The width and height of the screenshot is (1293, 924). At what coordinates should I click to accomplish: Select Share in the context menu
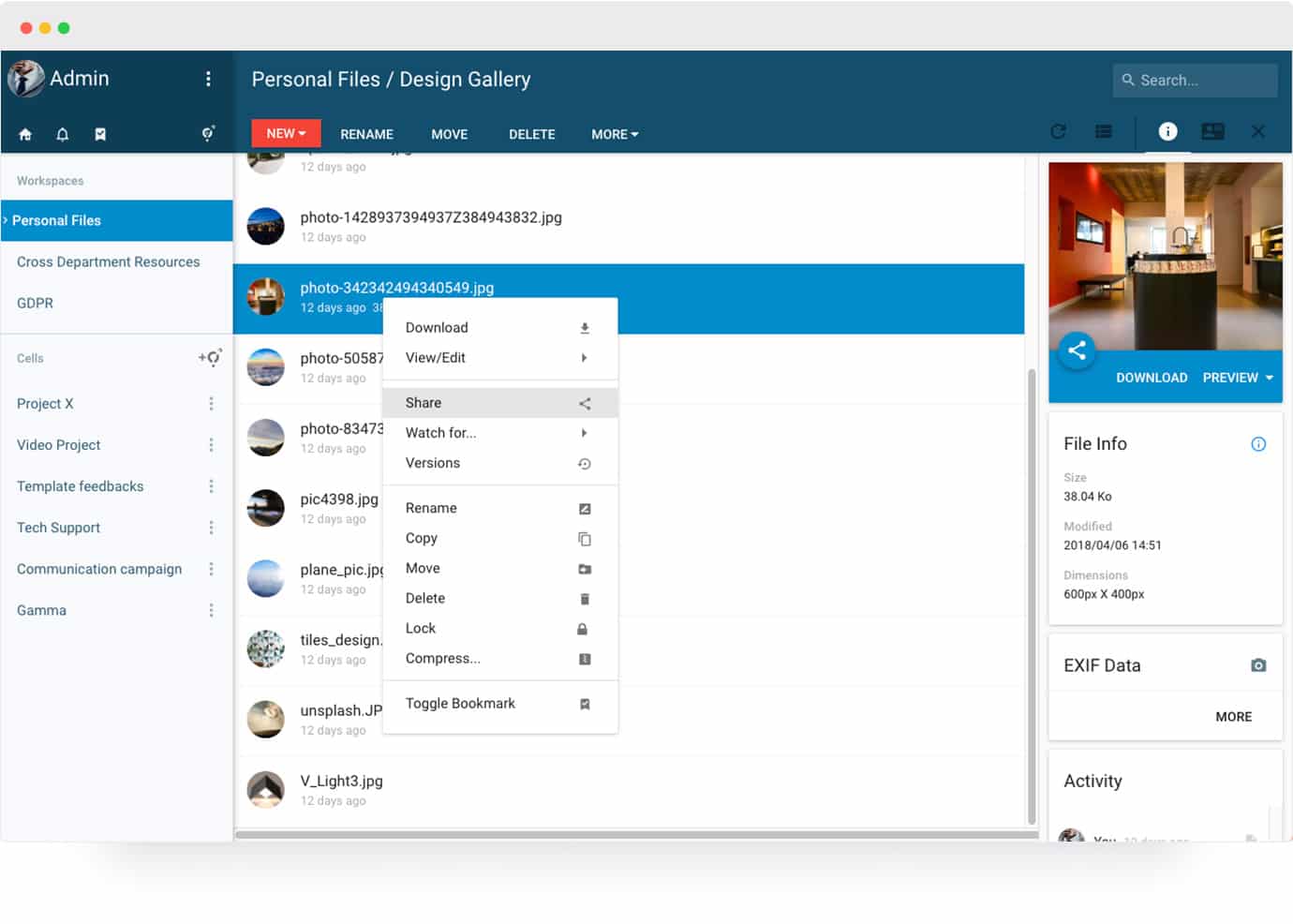tap(424, 403)
